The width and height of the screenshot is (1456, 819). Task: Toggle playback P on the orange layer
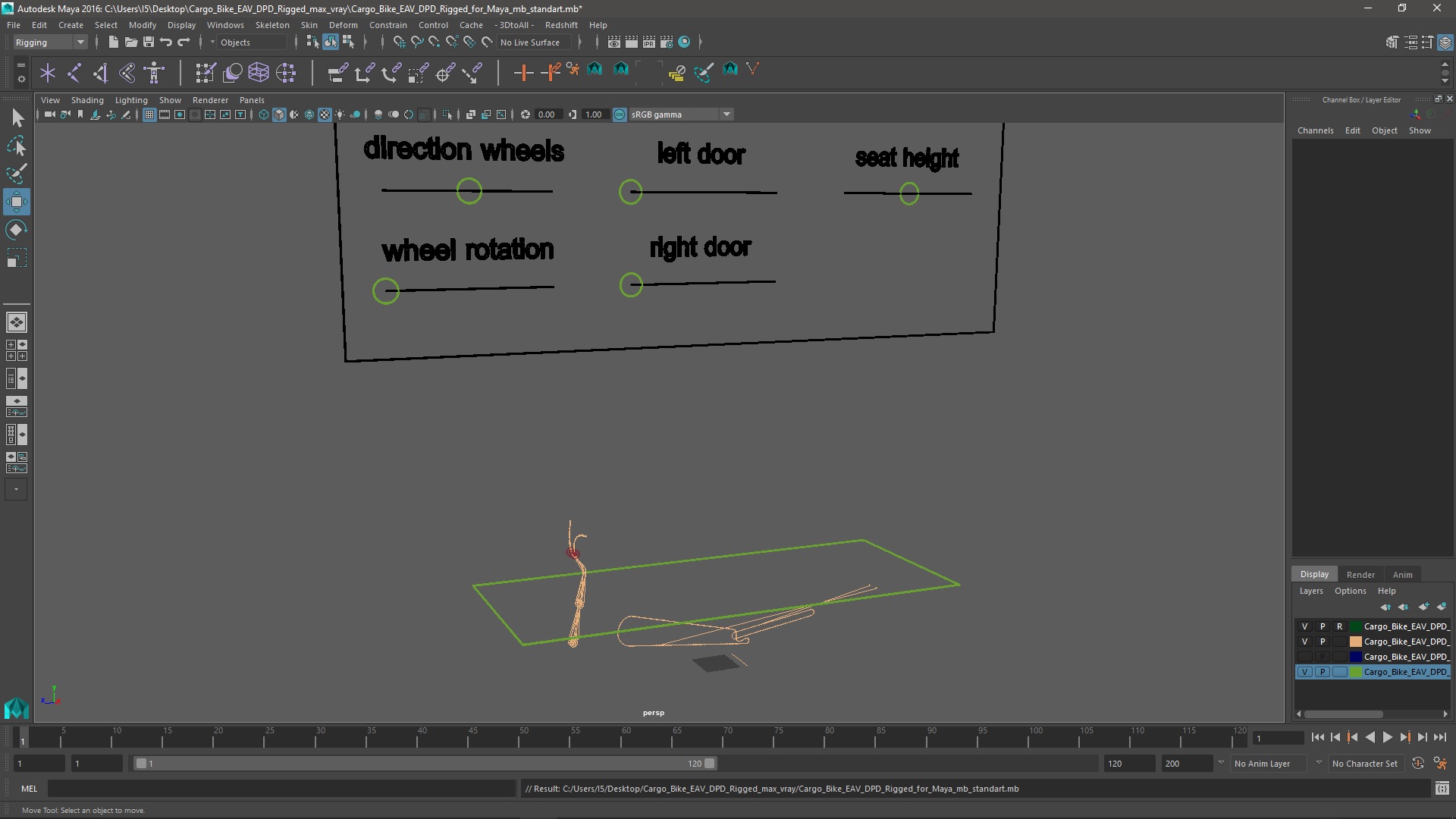coord(1323,642)
